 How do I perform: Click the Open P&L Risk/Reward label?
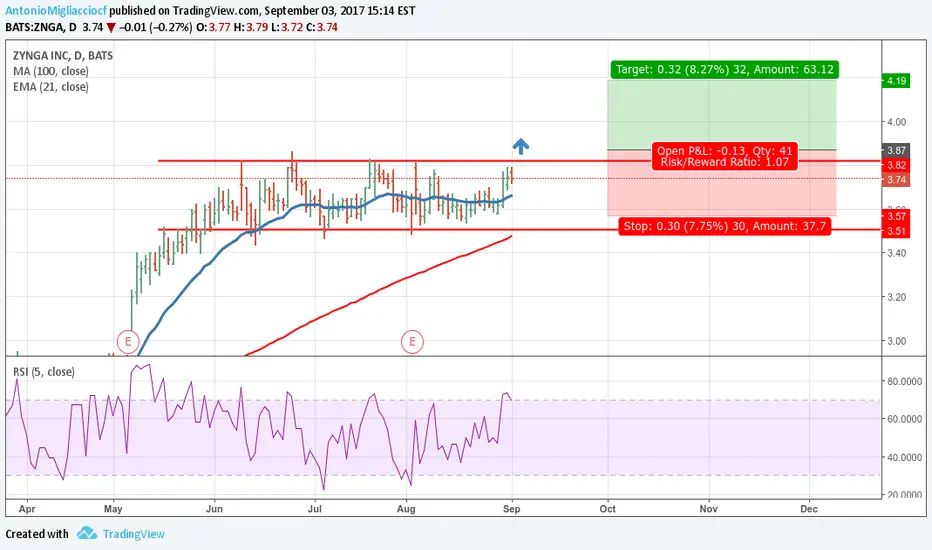point(725,156)
